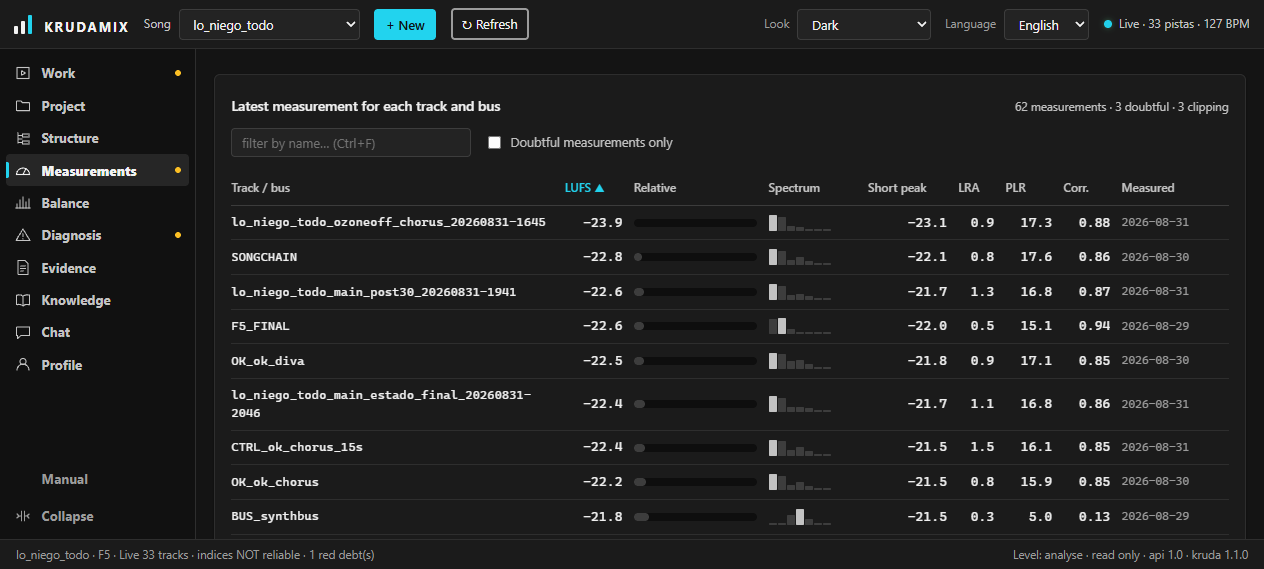This screenshot has width=1264, height=569.
Task: Select the OK_ok_diva track name
Action: tap(268, 361)
